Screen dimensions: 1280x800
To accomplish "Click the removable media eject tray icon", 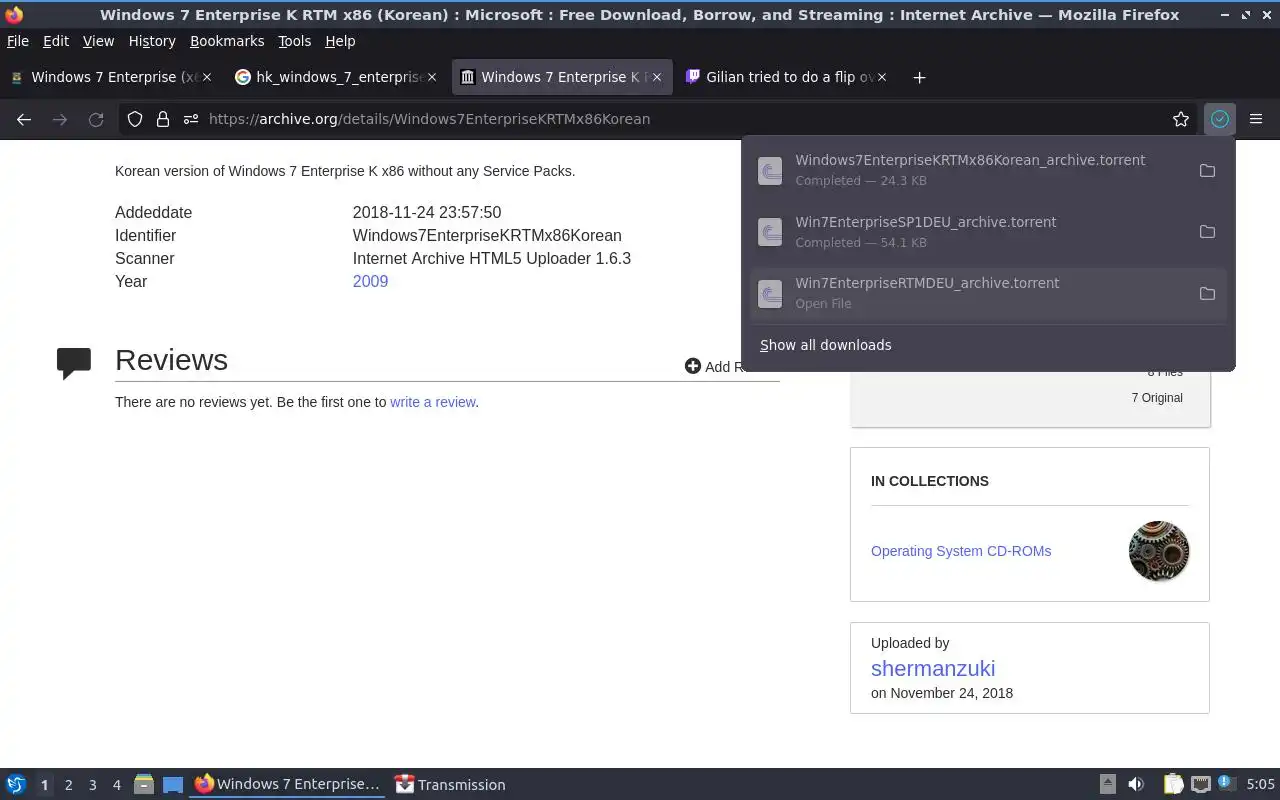I will point(1107,785).
